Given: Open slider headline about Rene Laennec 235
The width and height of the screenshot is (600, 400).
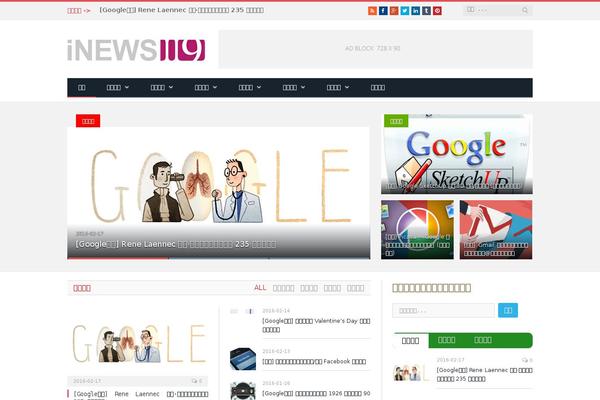Looking at the screenshot, I should pos(176,244).
